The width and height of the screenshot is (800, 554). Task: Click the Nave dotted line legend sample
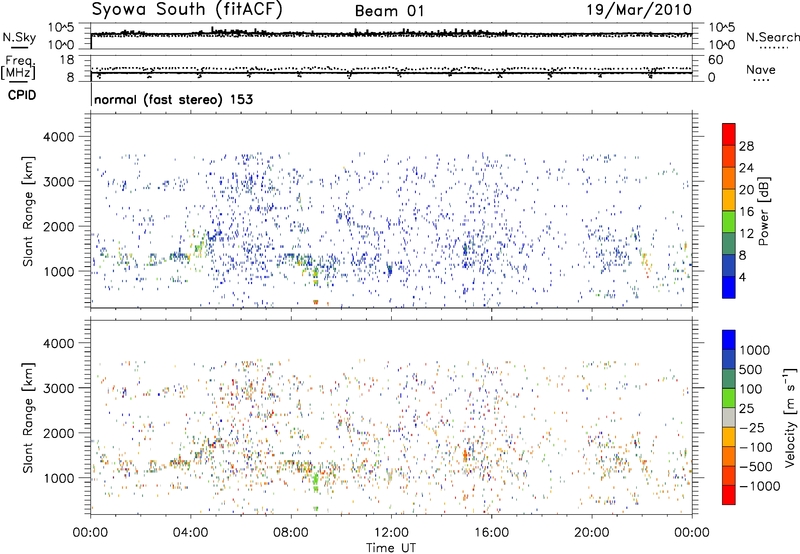tap(761, 80)
